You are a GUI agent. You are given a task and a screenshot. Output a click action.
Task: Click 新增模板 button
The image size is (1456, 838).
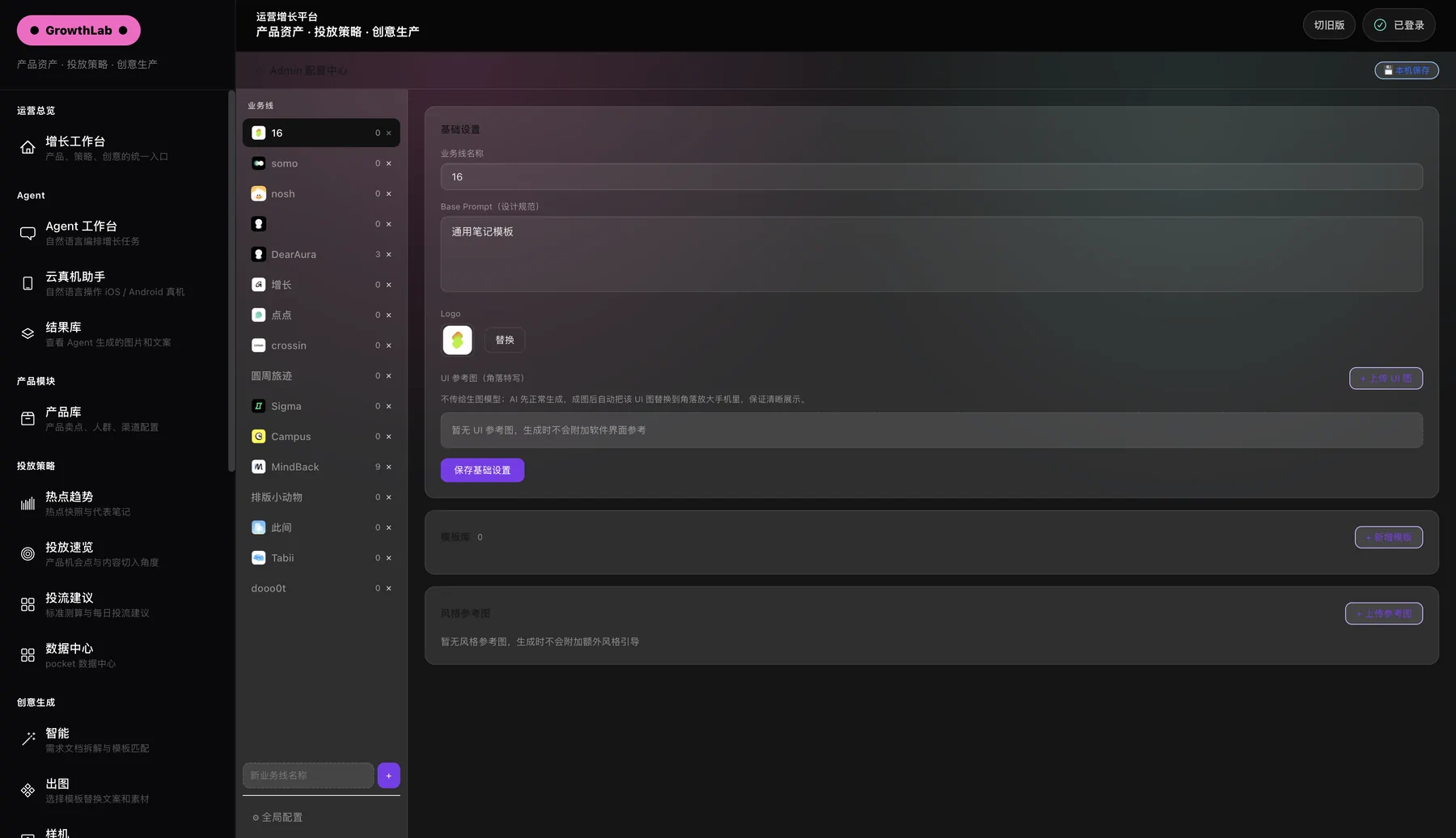[x=1389, y=537]
